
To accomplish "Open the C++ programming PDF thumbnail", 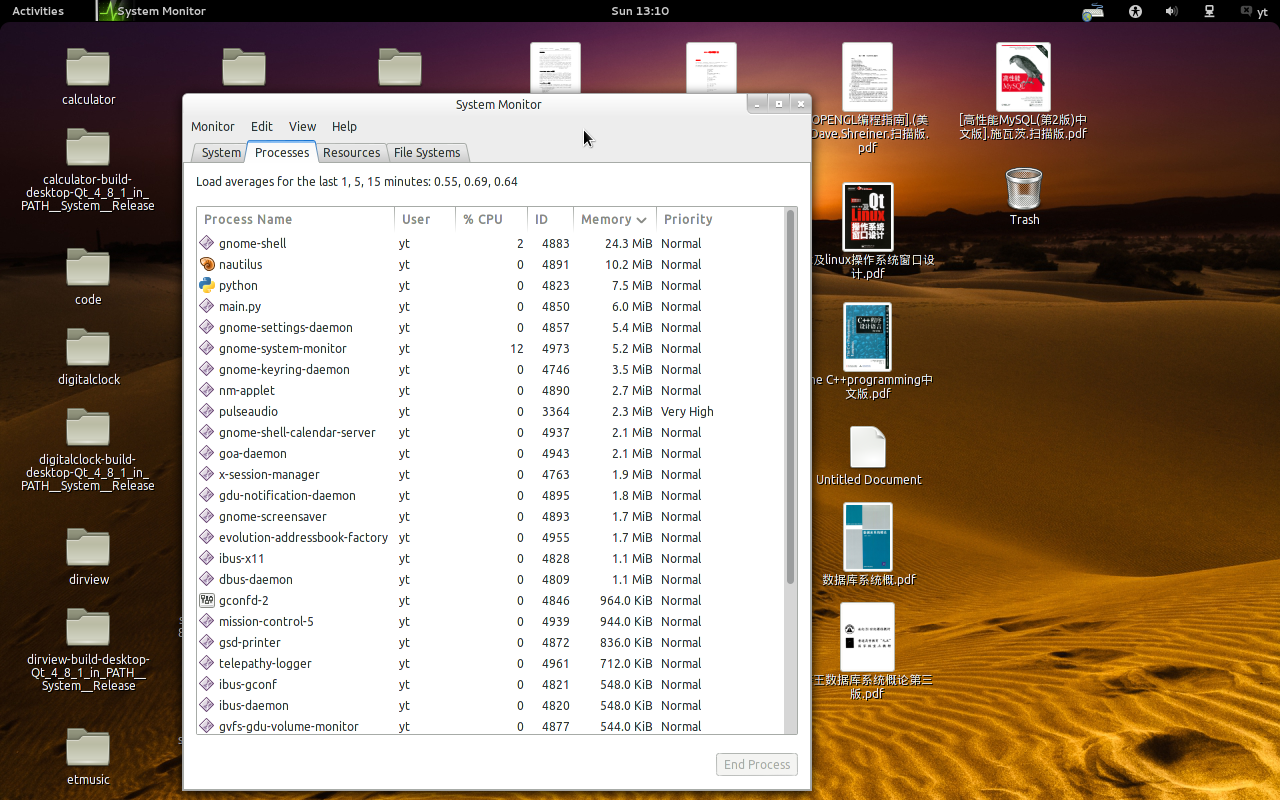I will 867,337.
